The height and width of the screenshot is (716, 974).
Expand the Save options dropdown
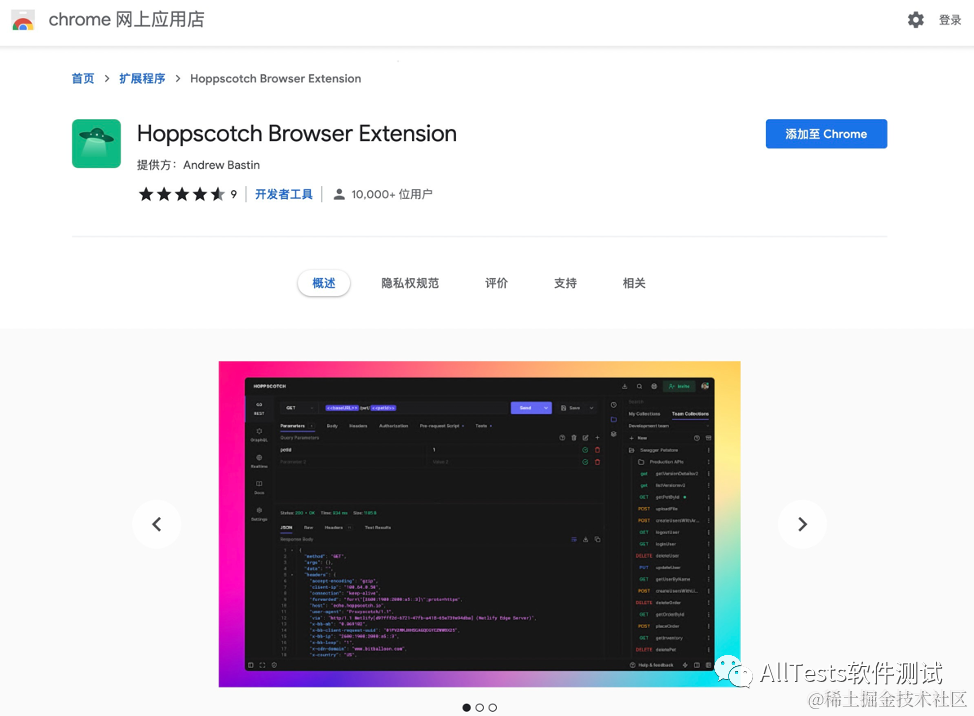click(x=592, y=408)
